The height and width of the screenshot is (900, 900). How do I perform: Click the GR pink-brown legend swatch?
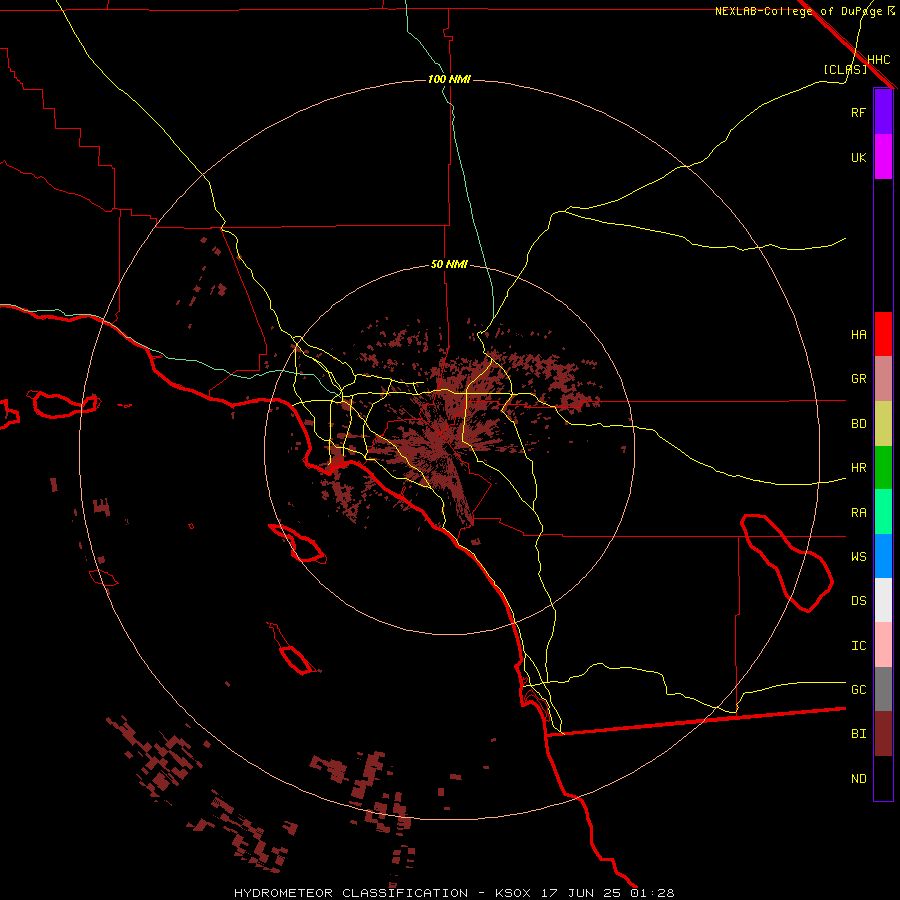pyautogui.click(x=883, y=379)
